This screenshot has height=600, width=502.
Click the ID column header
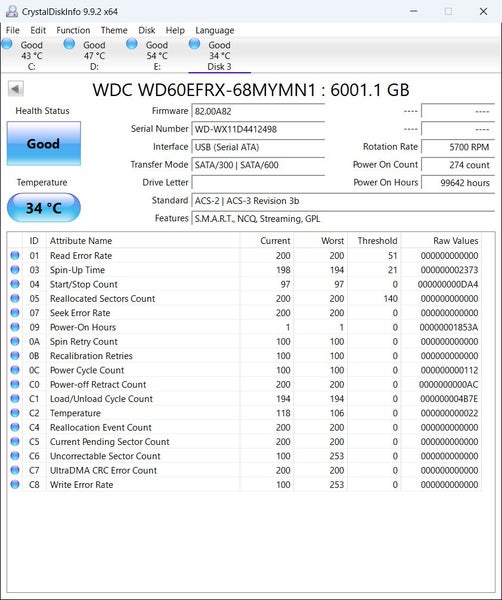(34, 241)
